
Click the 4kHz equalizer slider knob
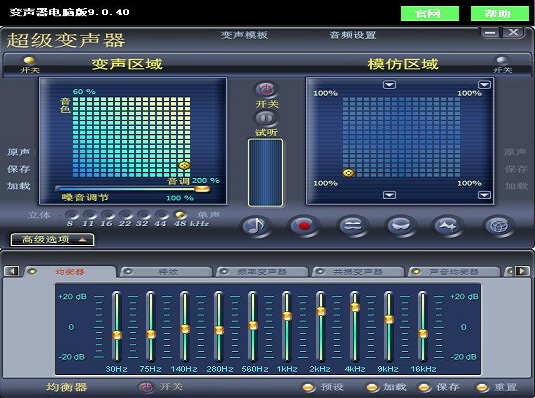click(x=355, y=307)
